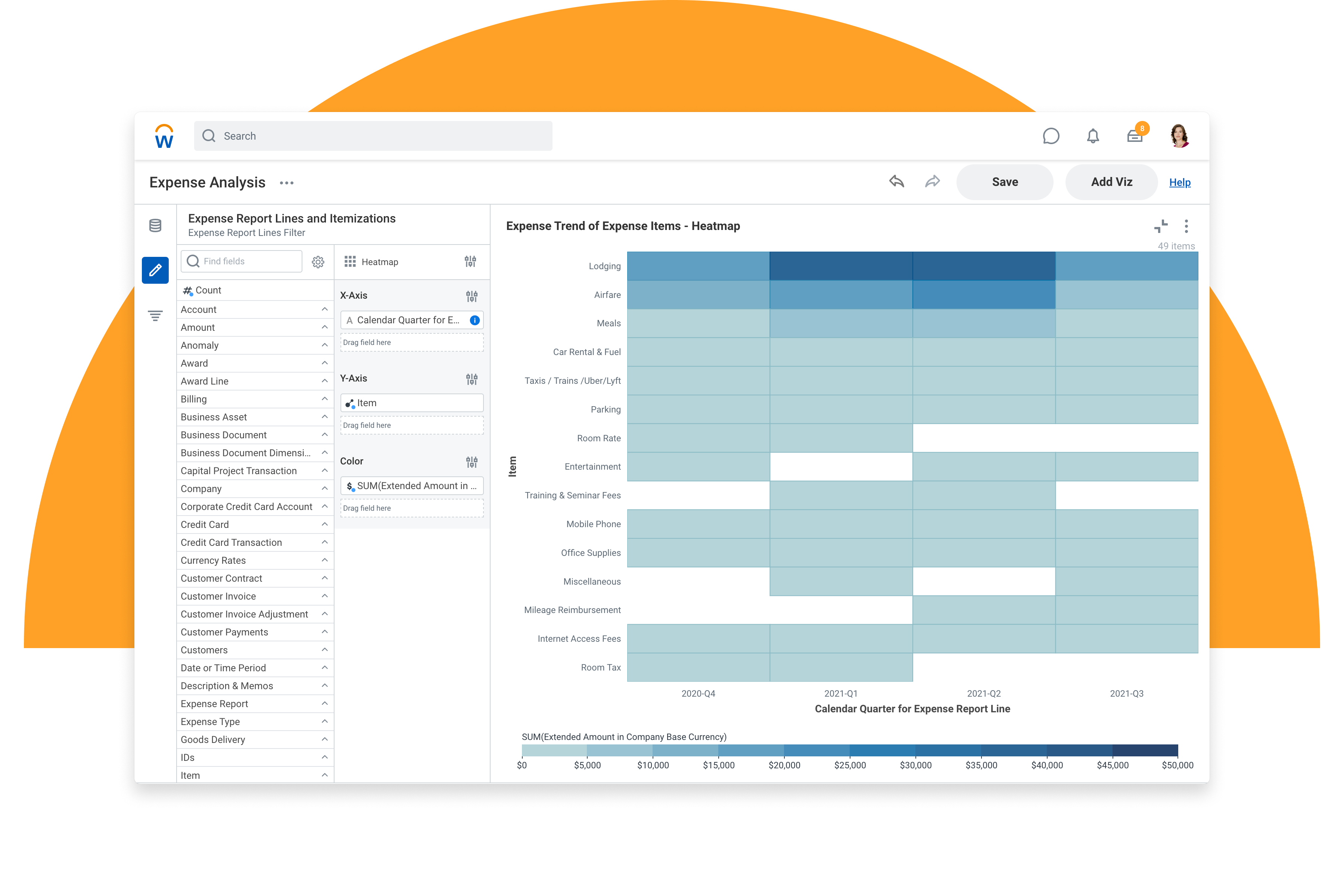1344x896 pixels.
Task: Open the notifications bell
Action: [1093, 136]
